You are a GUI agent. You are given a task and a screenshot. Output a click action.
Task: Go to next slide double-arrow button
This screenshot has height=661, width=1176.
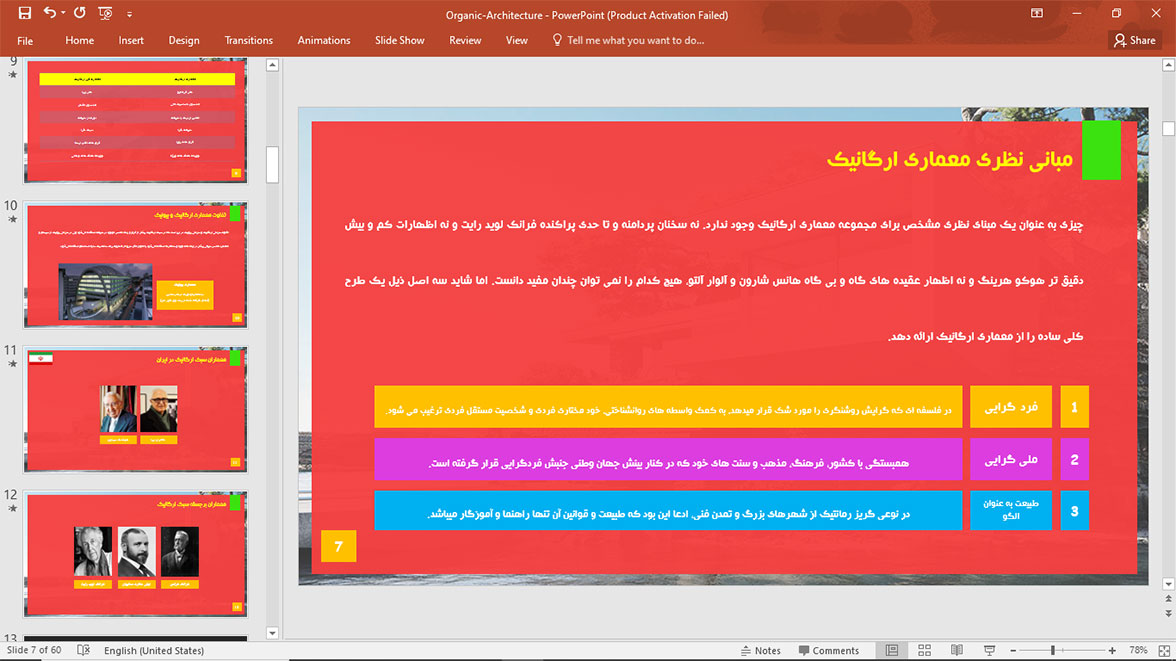[1168, 613]
